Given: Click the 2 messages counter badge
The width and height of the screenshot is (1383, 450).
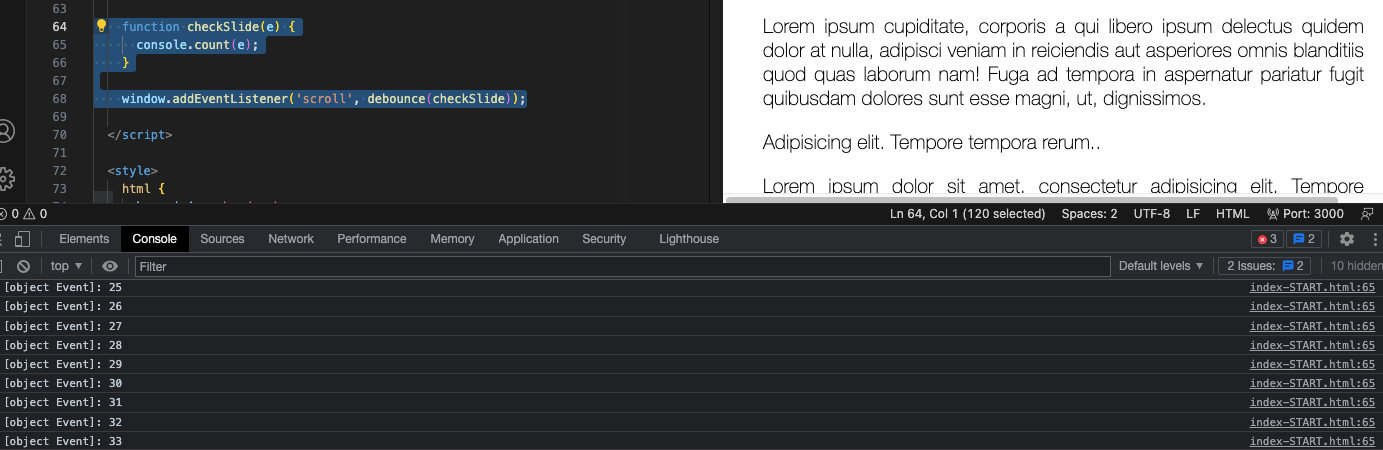Looking at the screenshot, I should (1302, 239).
